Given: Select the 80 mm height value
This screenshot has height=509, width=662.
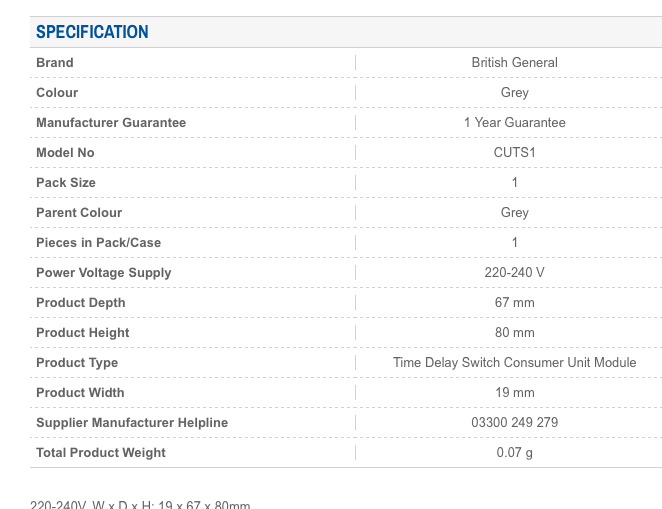Looking at the screenshot, I should coord(514,332).
